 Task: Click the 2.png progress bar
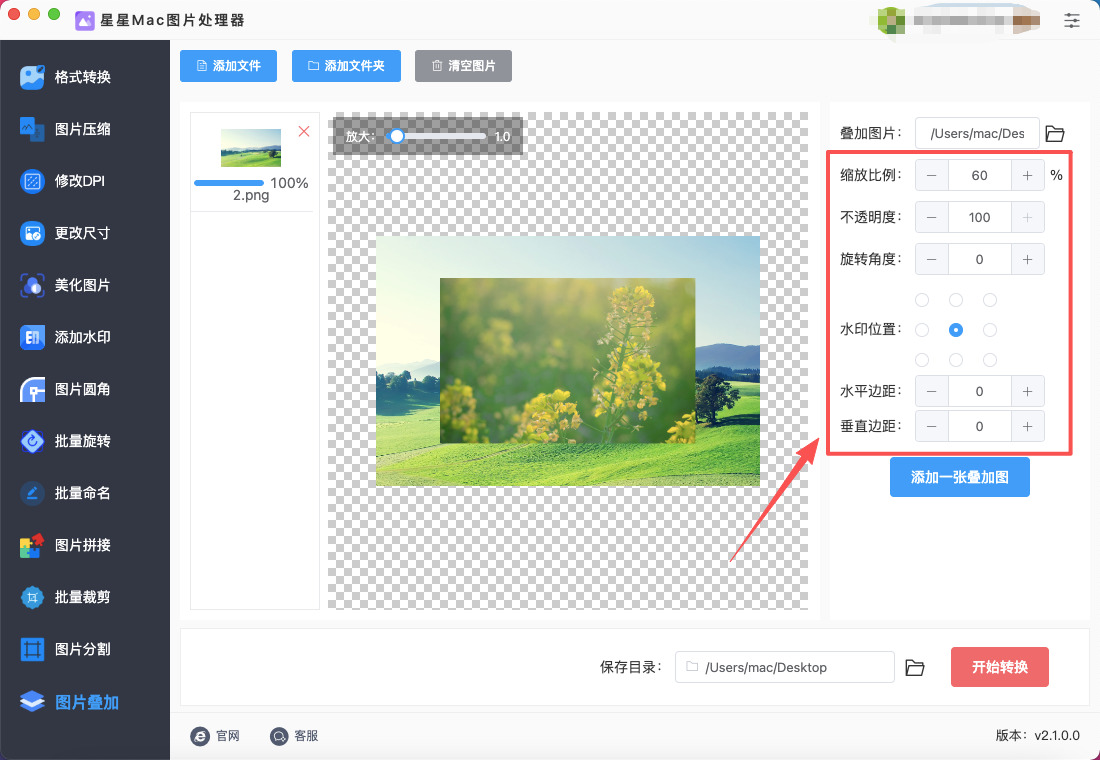pos(229,183)
